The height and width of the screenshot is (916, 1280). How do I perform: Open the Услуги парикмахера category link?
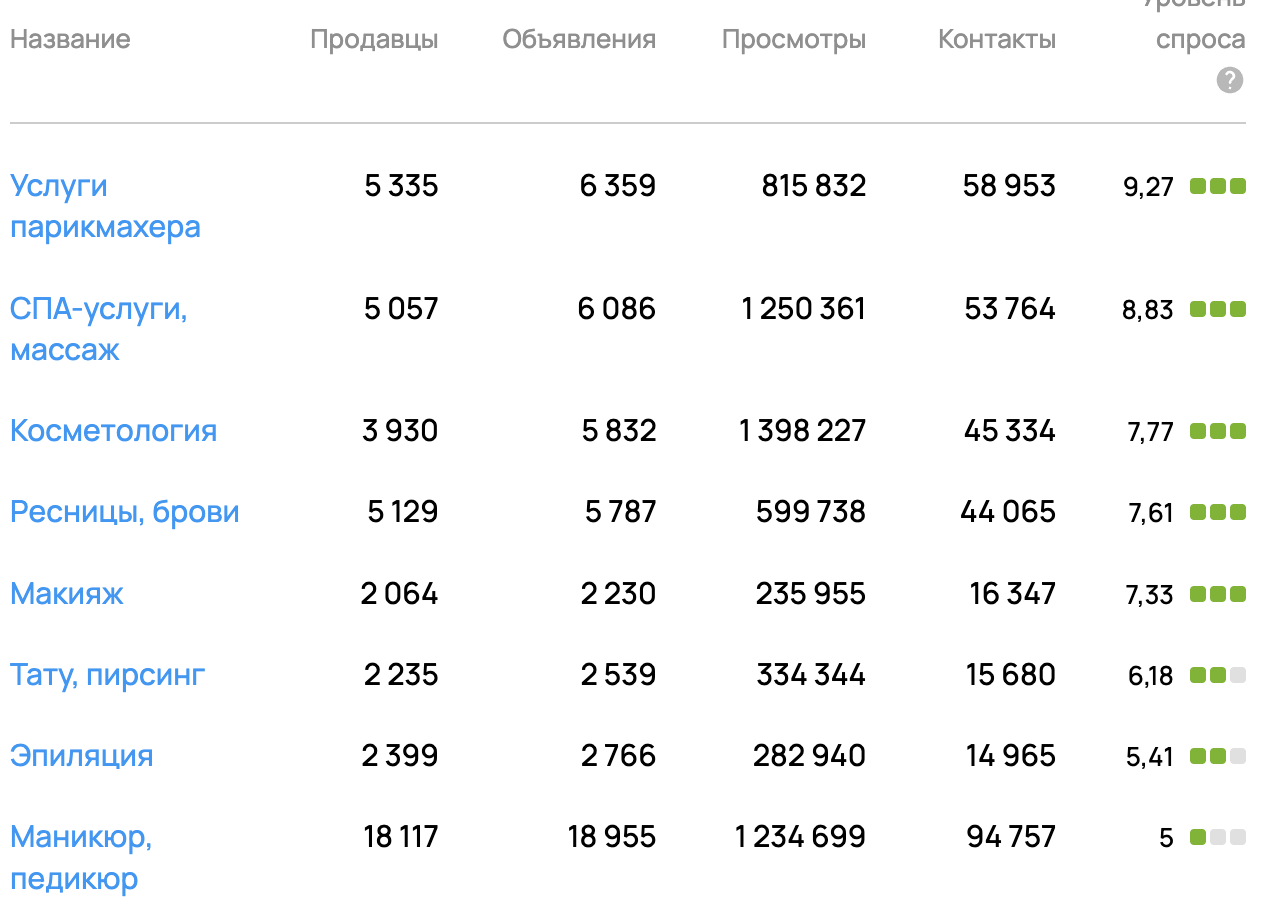[105, 206]
